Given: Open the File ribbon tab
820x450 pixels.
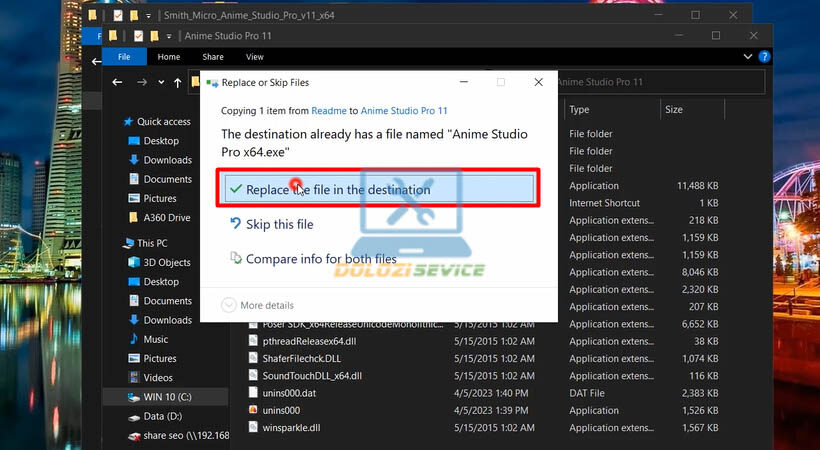Looking at the screenshot, I should tap(124, 57).
